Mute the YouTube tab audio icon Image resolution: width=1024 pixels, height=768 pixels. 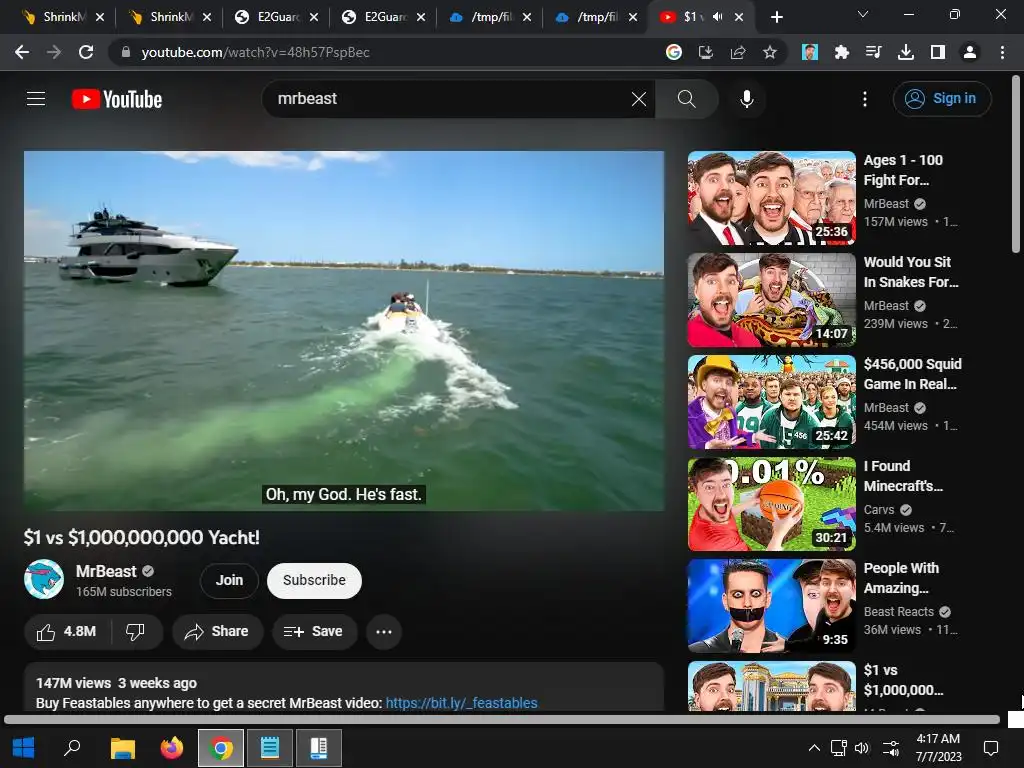718,17
